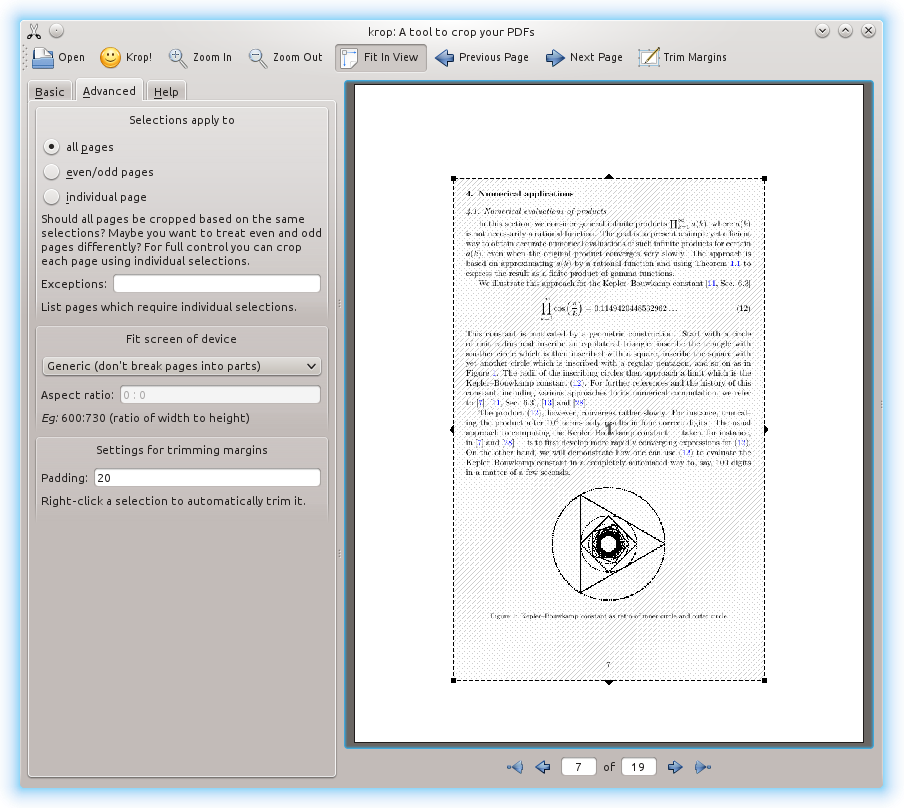The width and height of the screenshot is (904, 808).
Task: Click 'Fit screen of device' heading
Action: tap(181, 339)
